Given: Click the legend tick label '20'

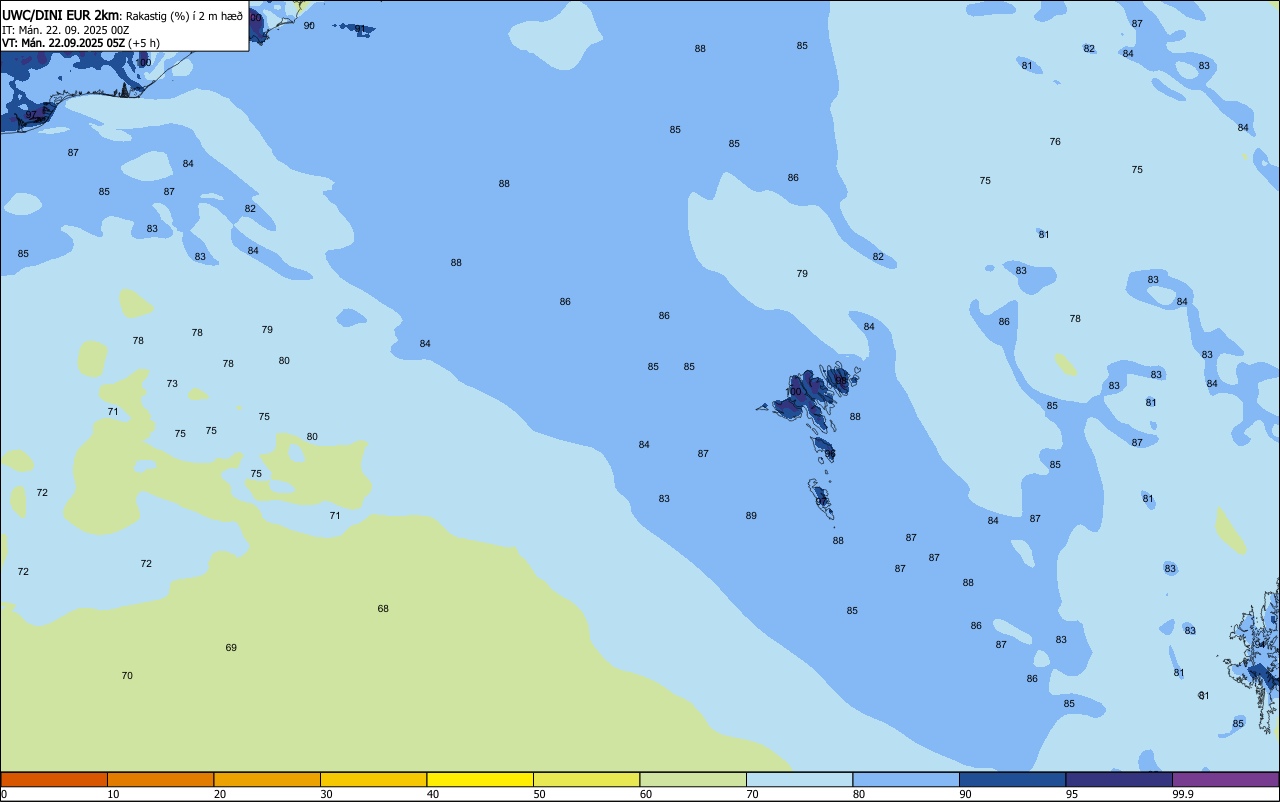Looking at the screenshot, I should click(220, 794).
